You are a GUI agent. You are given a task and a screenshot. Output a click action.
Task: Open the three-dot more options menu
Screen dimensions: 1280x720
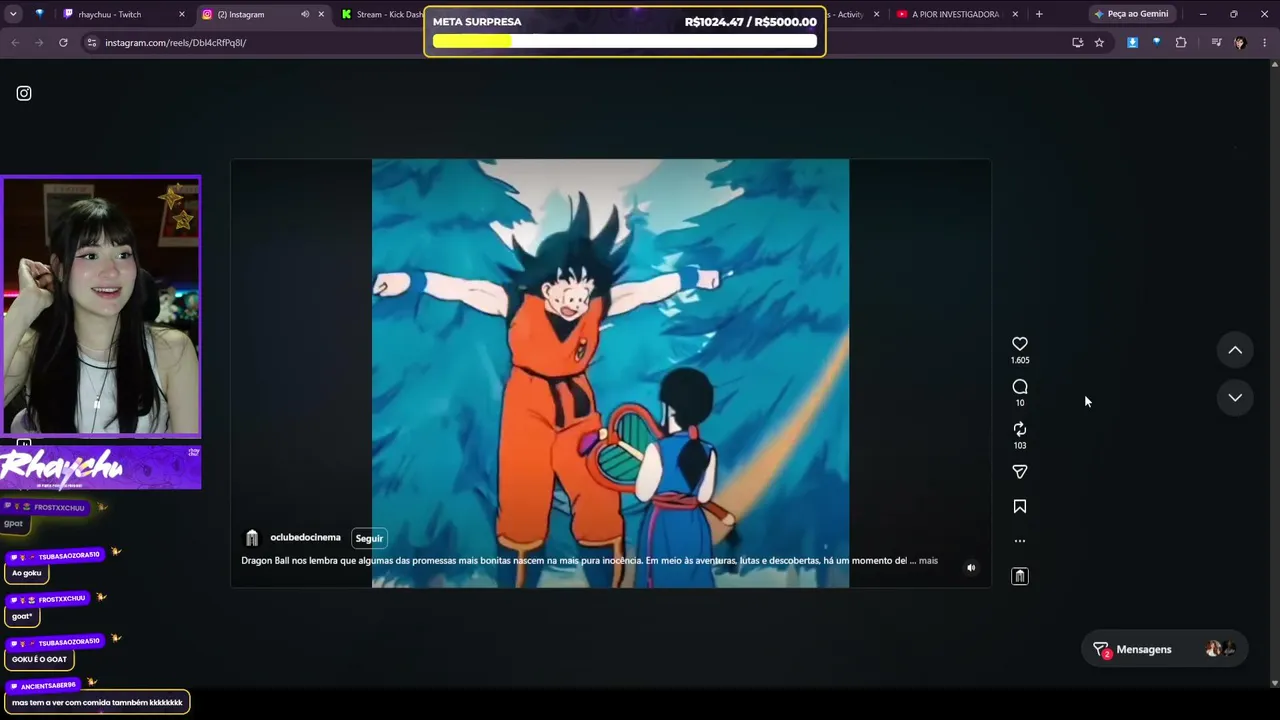point(1020,541)
